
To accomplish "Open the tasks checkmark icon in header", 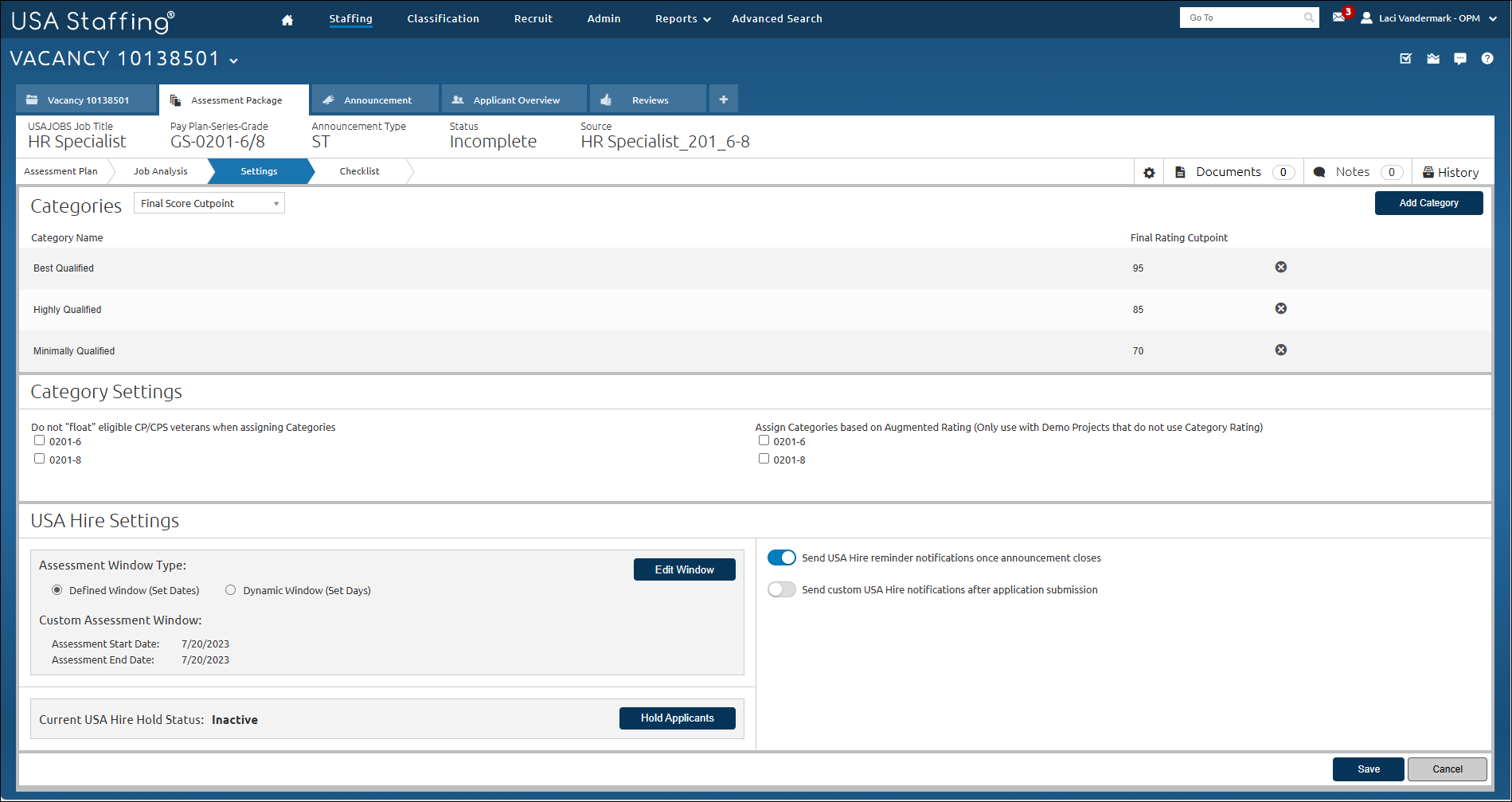I will coord(1405,59).
